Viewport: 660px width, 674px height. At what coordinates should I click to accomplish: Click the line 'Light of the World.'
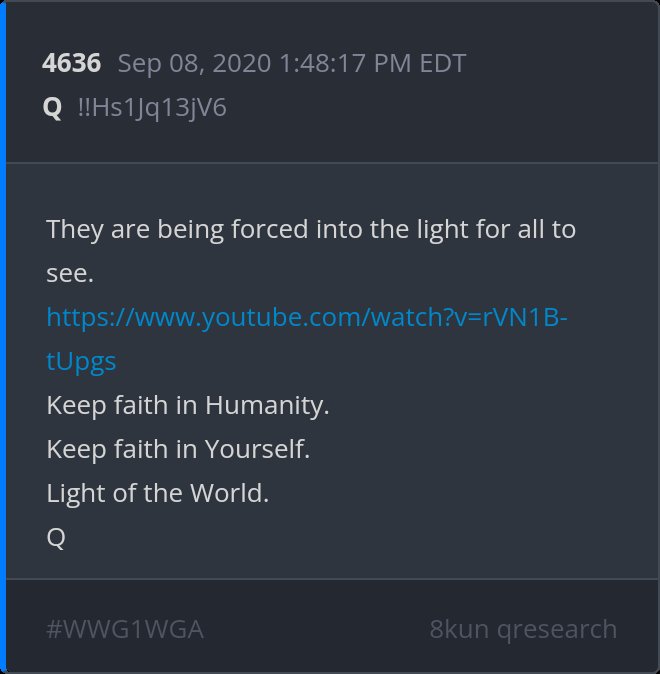click(157, 493)
